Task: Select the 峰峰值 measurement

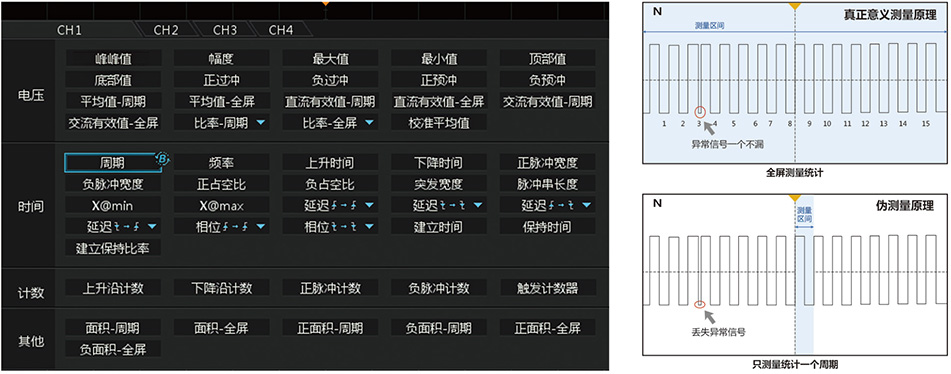Action: click(113, 59)
